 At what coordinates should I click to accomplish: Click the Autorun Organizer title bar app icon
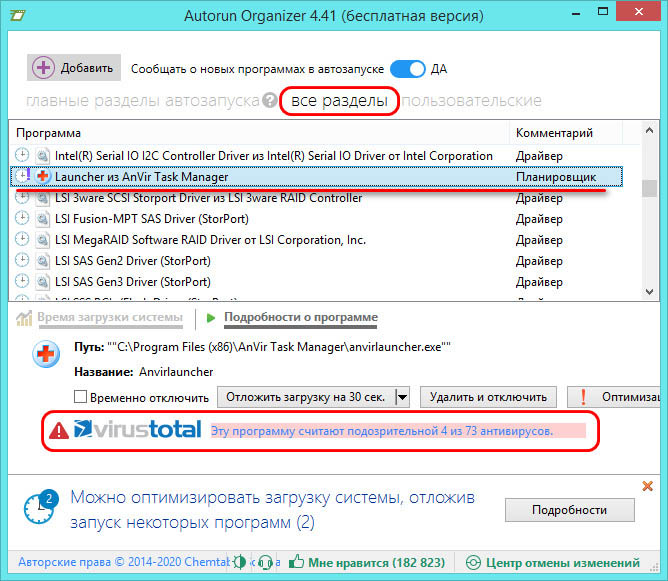point(18,16)
